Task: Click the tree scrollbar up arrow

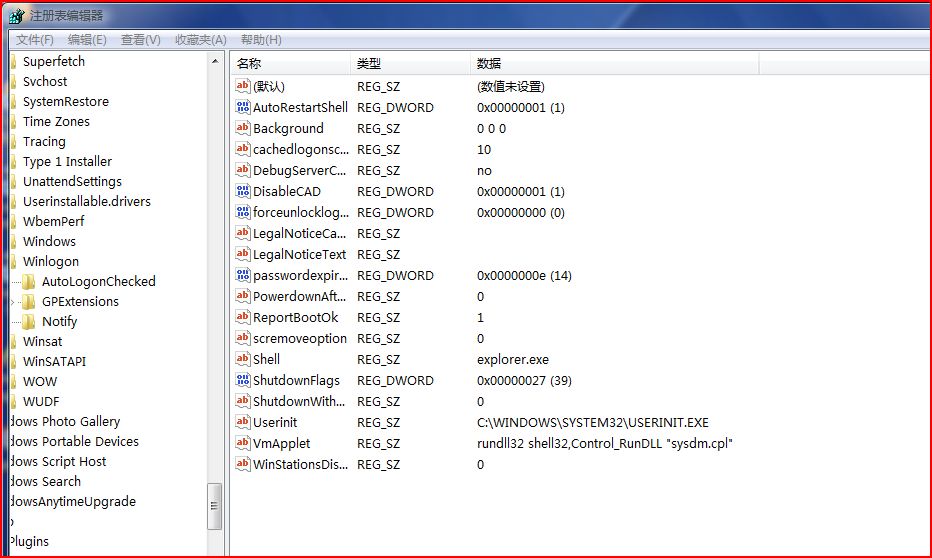Action: [x=215, y=61]
